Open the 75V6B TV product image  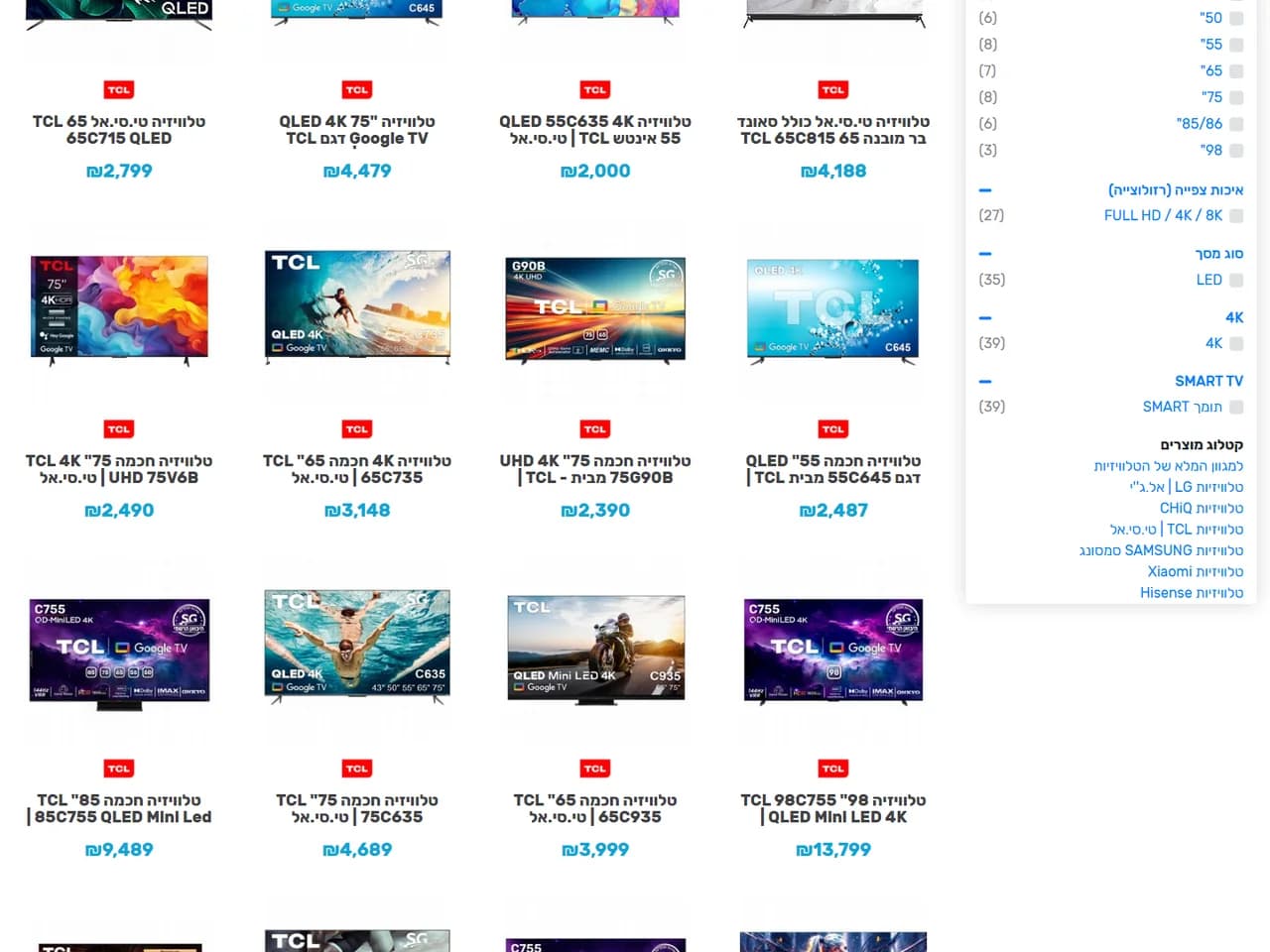tap(119, 310)
